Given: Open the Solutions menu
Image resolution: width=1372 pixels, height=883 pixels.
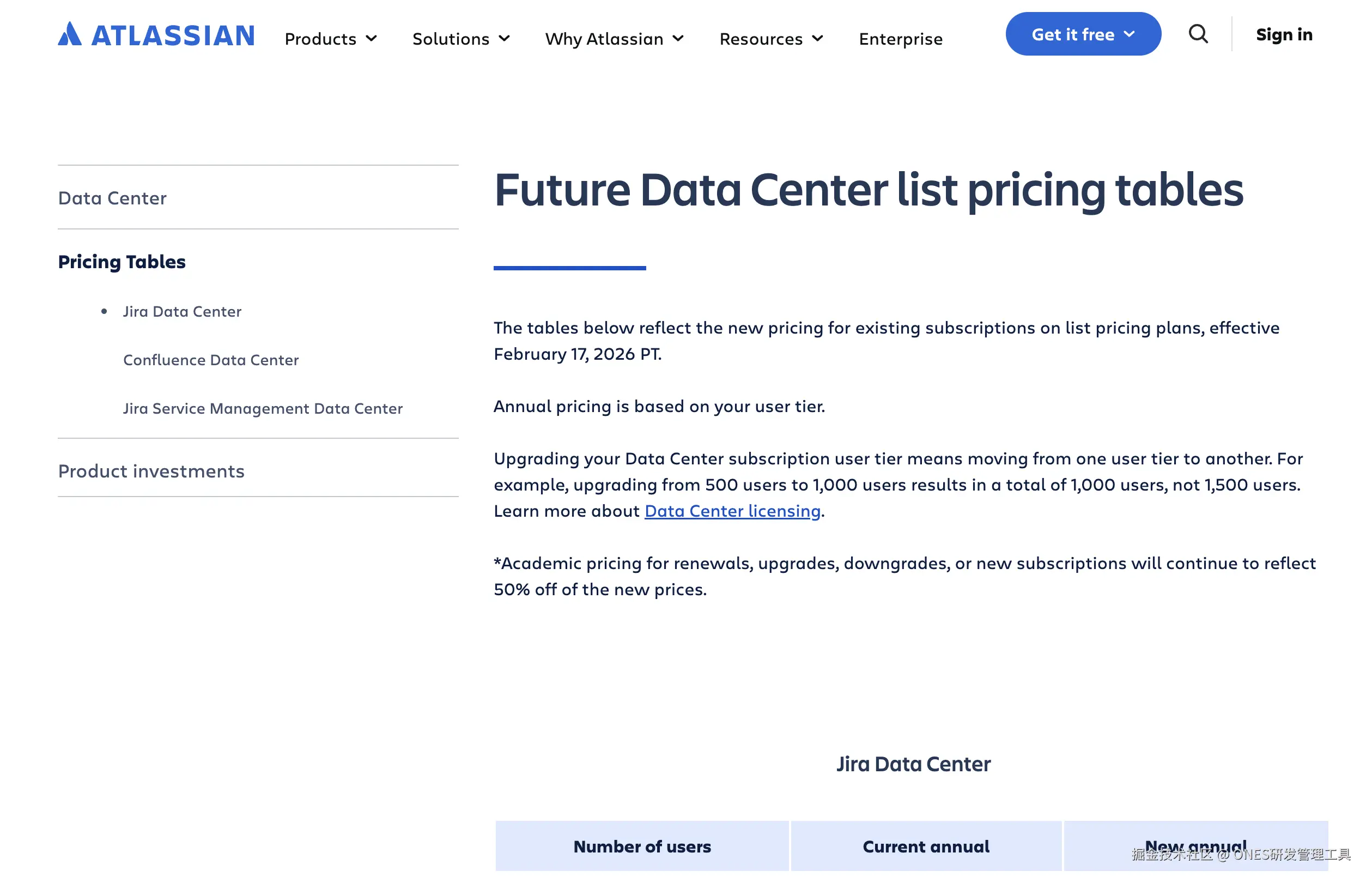Looking at the screenshot, I should (x=461, y=39).
